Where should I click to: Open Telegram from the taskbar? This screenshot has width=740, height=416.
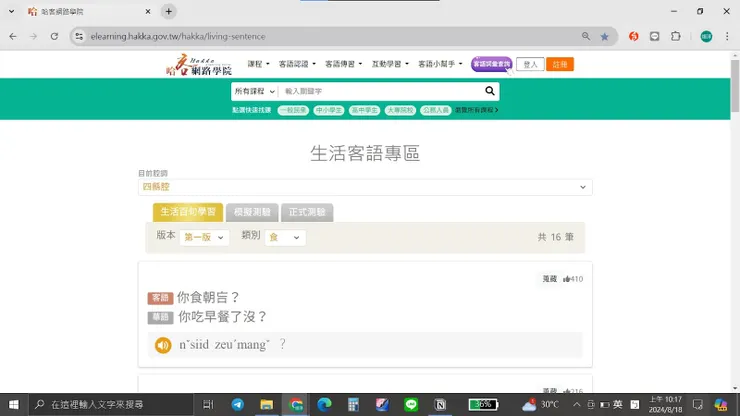pos(237,405)
